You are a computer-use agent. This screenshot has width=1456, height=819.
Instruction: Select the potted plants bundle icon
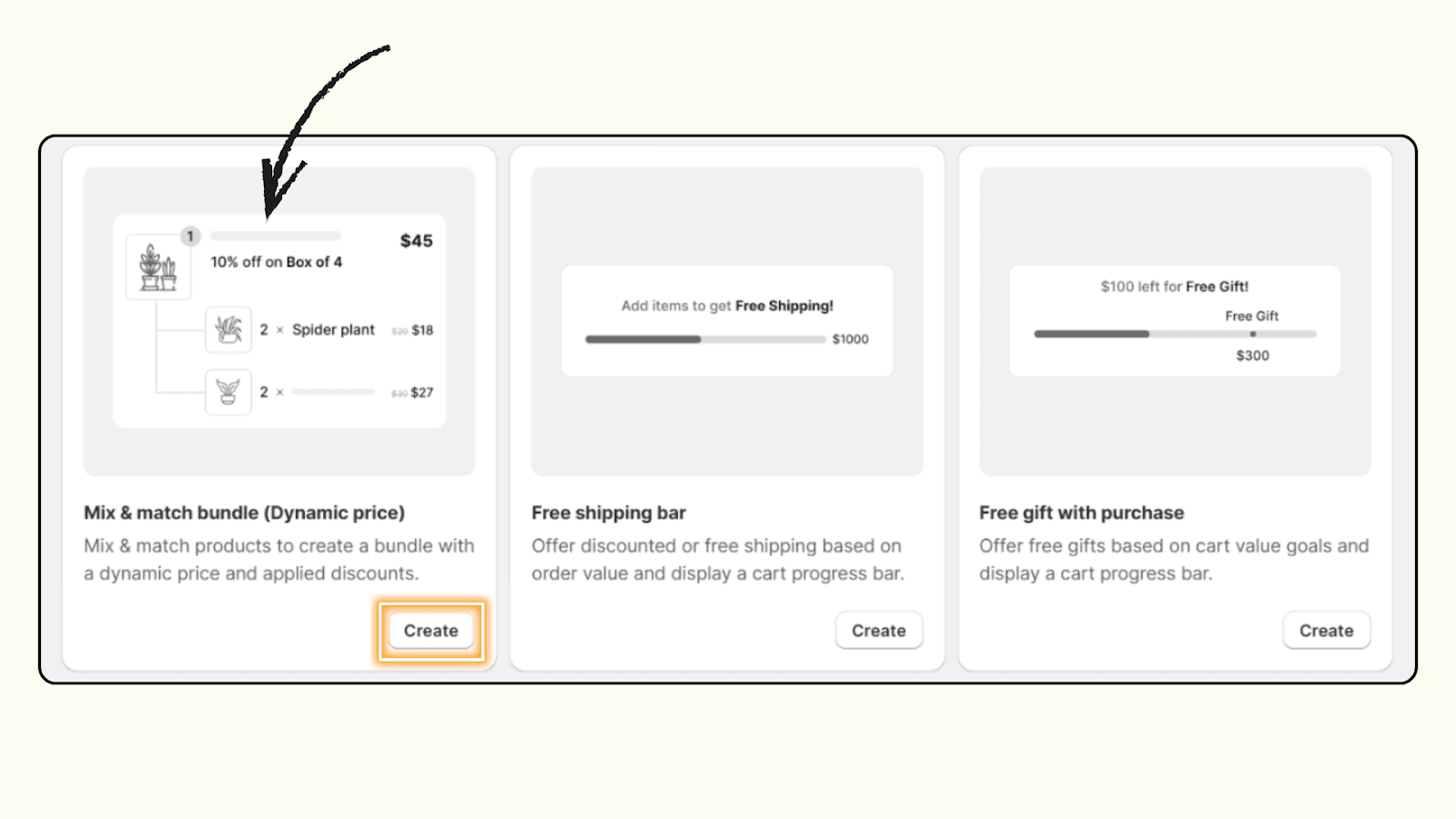point(158,266)
